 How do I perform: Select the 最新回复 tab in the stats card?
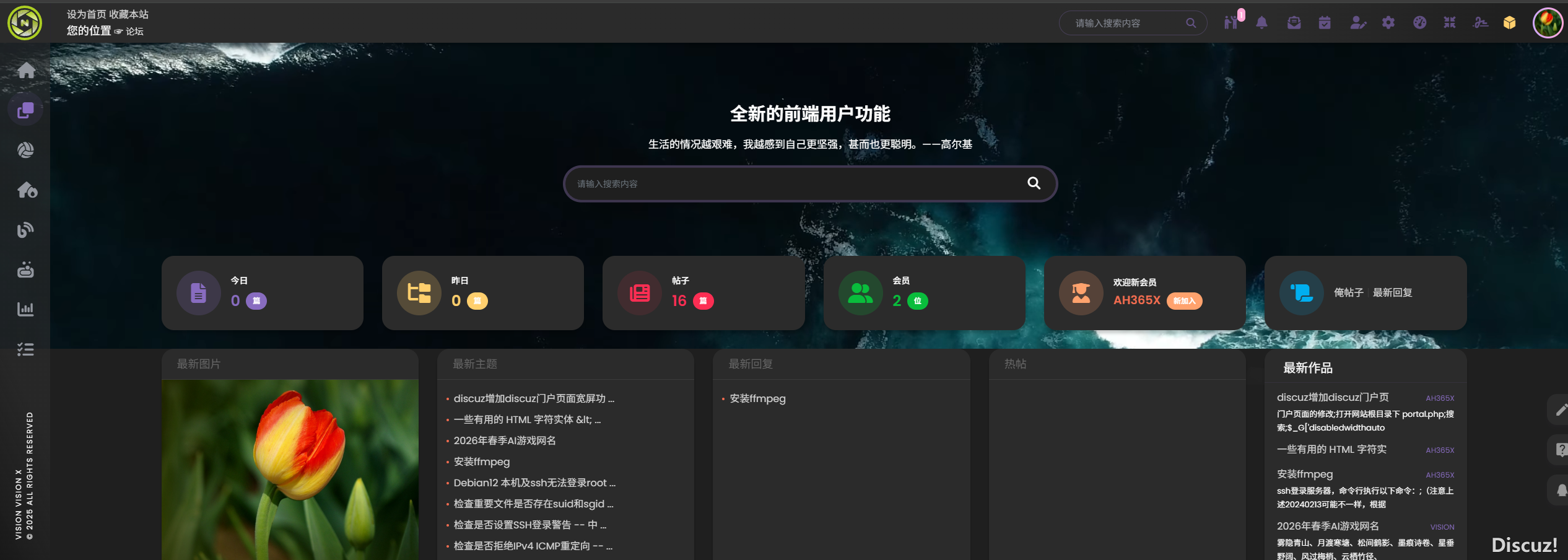[1392, 292]
